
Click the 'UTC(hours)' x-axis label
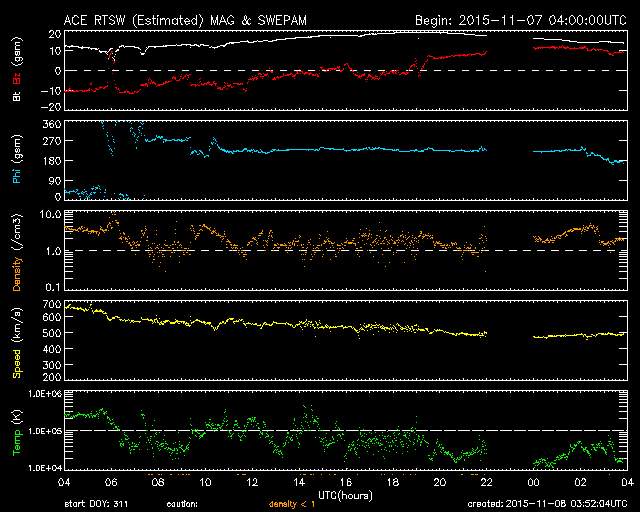click(x=345, y=496)
